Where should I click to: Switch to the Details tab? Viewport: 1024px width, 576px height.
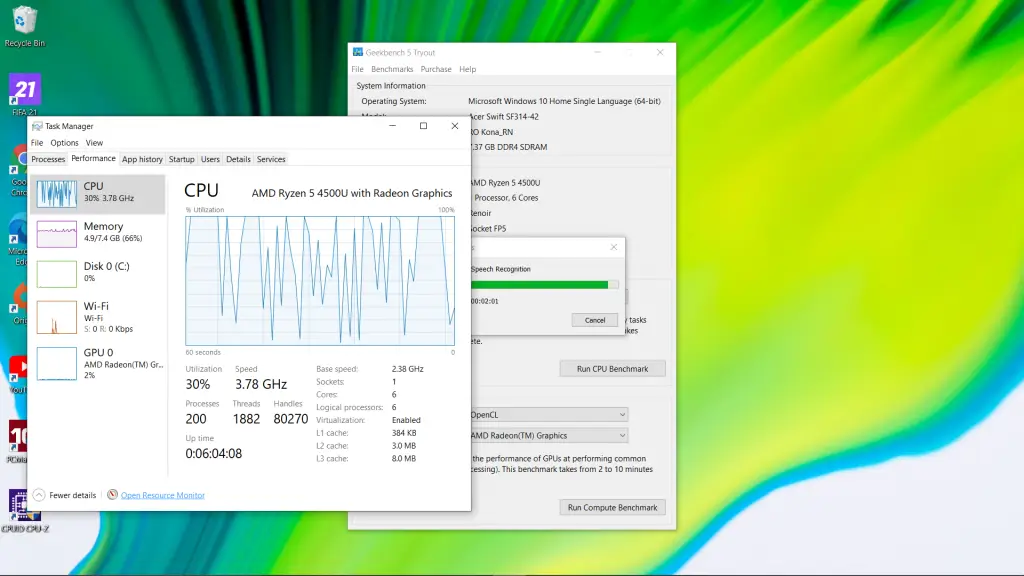(238, 159)
